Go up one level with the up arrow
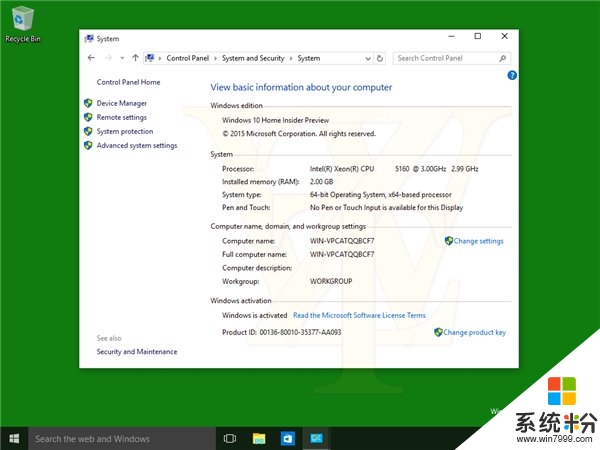 (x=135, y=58)
